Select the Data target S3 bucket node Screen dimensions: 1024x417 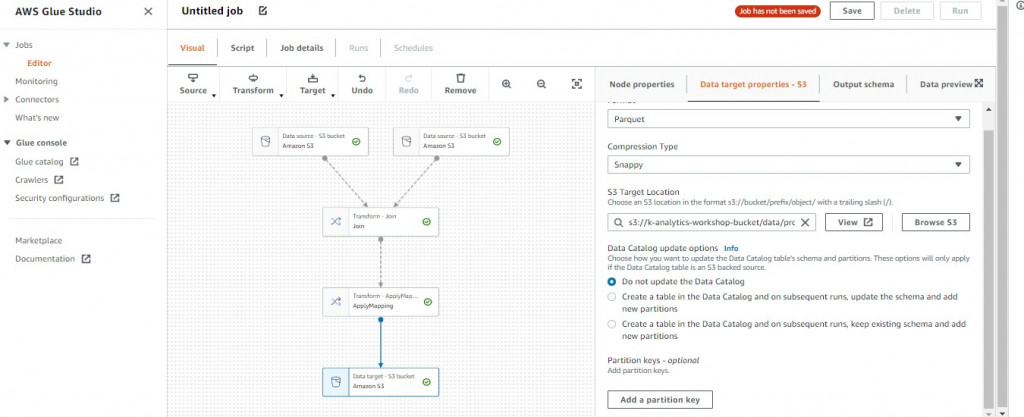(x=381, y=382)
